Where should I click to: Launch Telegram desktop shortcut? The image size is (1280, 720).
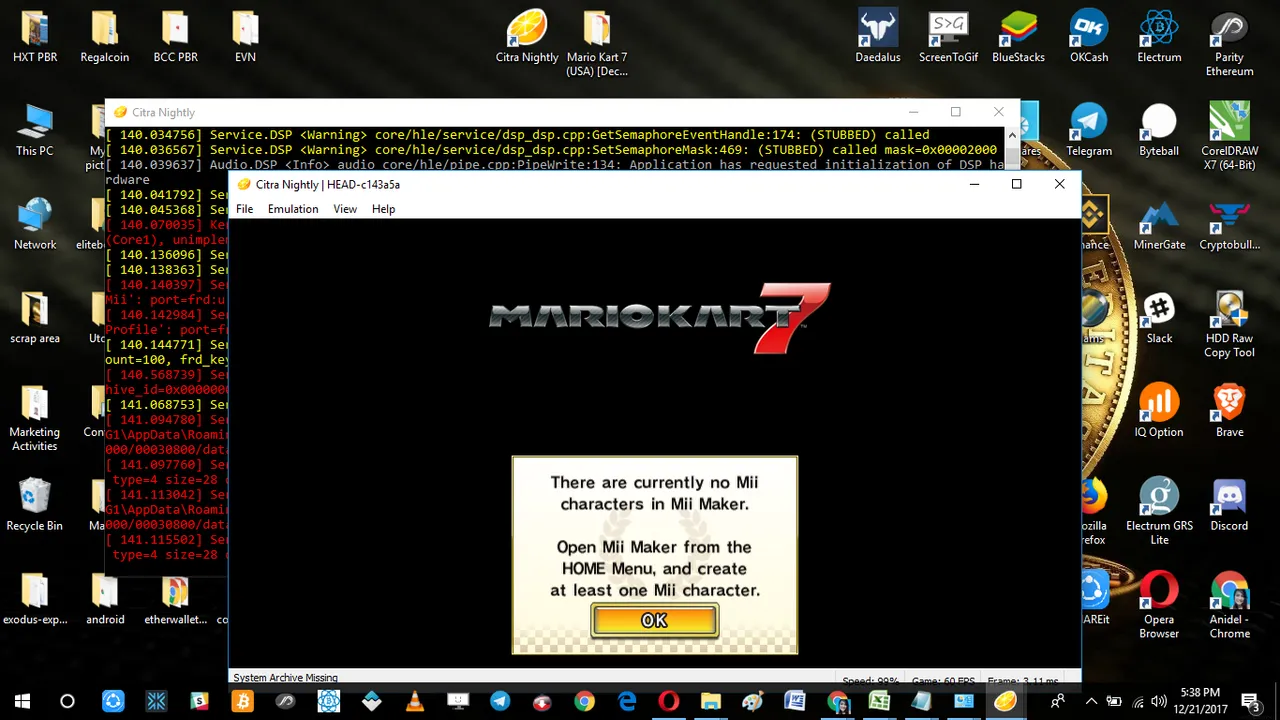[x=1089, y=131]
